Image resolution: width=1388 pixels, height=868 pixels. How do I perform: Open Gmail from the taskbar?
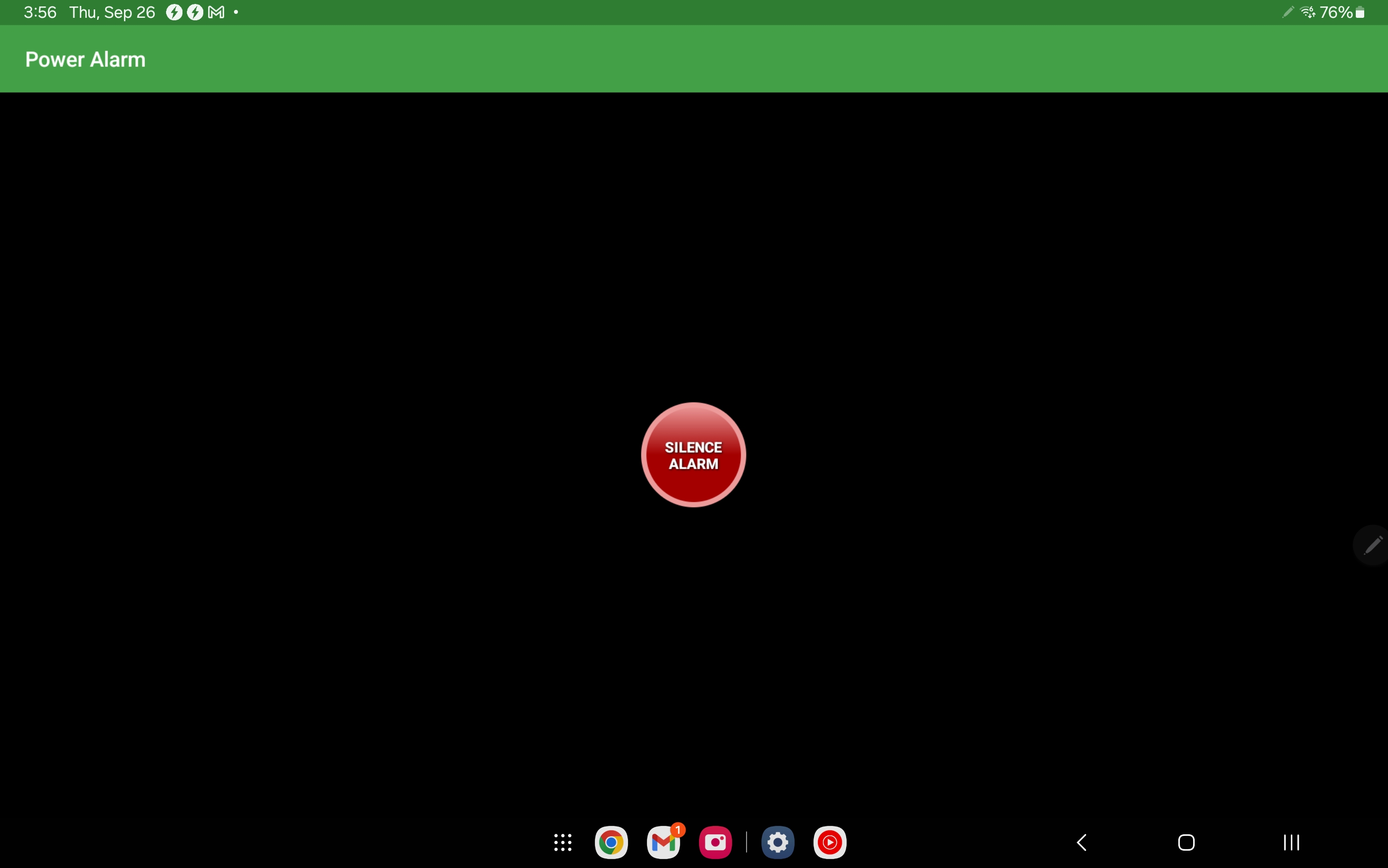coord(664,842)
